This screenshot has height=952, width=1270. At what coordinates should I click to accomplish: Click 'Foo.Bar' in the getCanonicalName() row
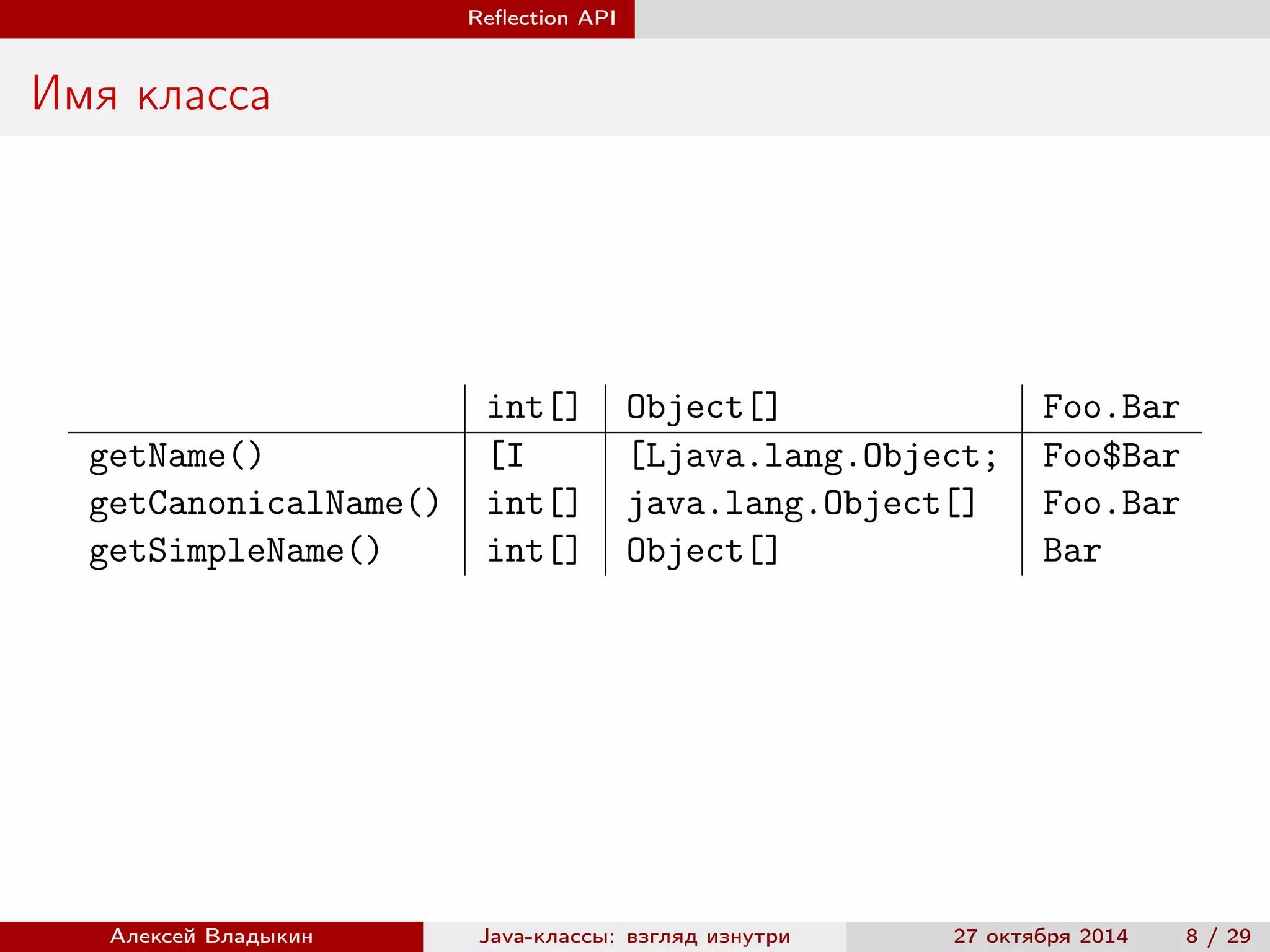click(1111, 503)
